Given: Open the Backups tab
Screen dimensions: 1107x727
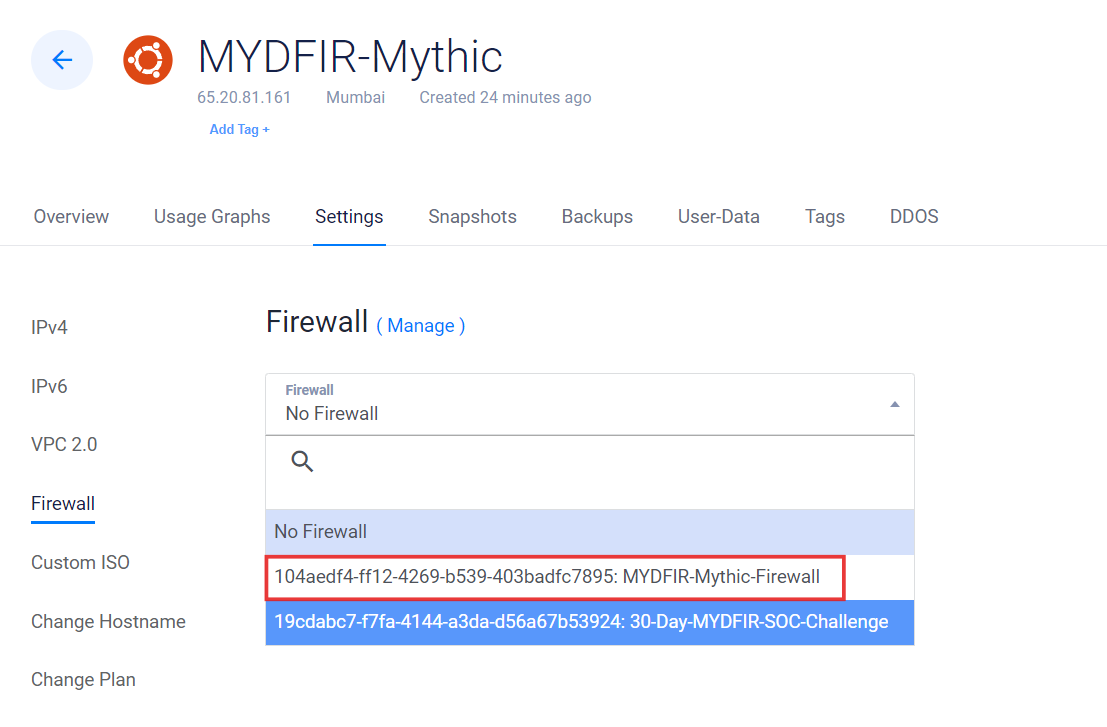Looking at the screenshot, I should pos(597,217).
